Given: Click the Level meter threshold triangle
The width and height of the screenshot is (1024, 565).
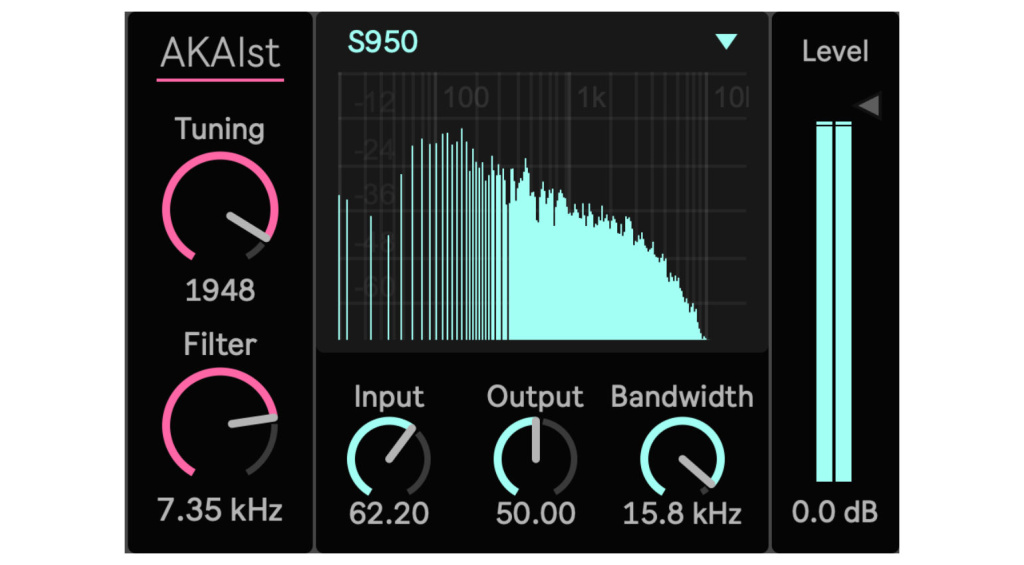Looking at the screenshot, I should coord(869,105).
